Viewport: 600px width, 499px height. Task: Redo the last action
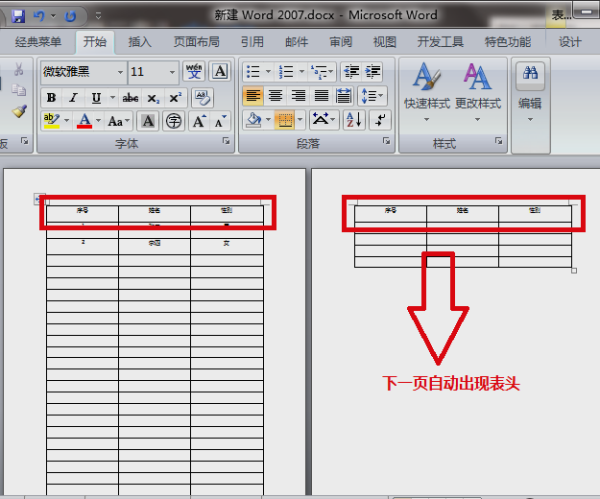(70, 16)
